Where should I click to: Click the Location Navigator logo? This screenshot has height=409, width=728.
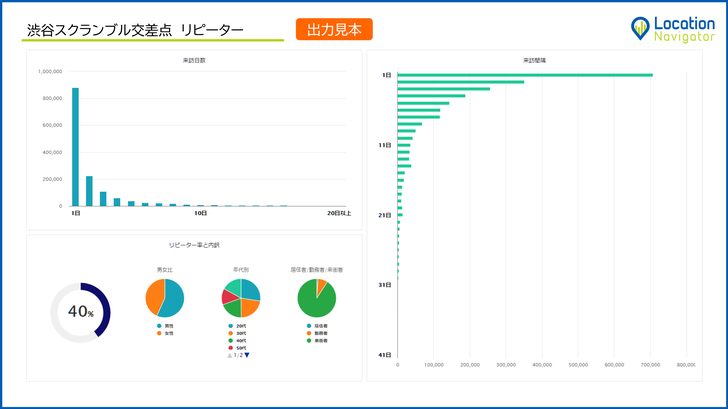coord(673,29)
